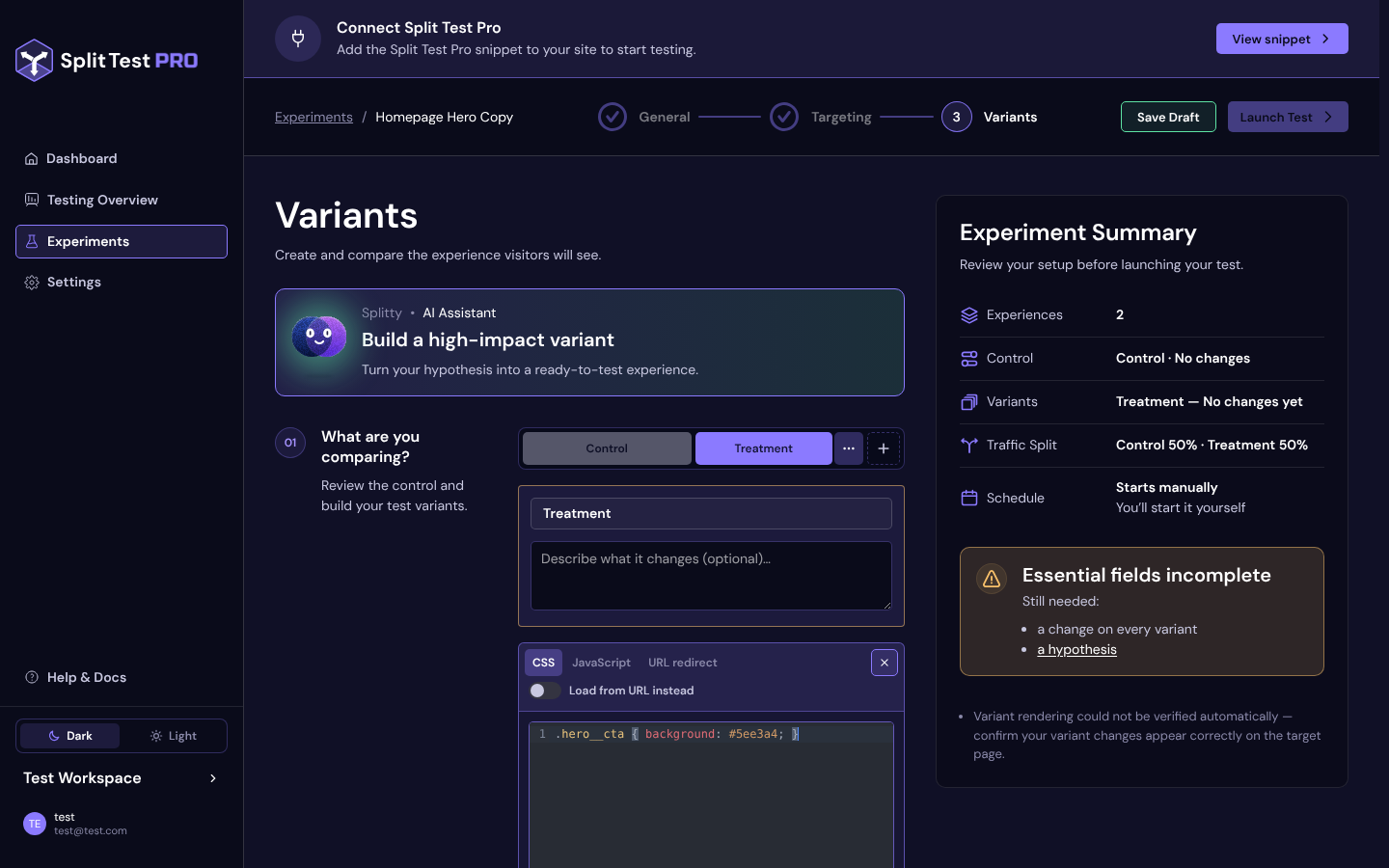Click the Schedule calendar icon
1389x868 pixels.
tap(969, 498)
